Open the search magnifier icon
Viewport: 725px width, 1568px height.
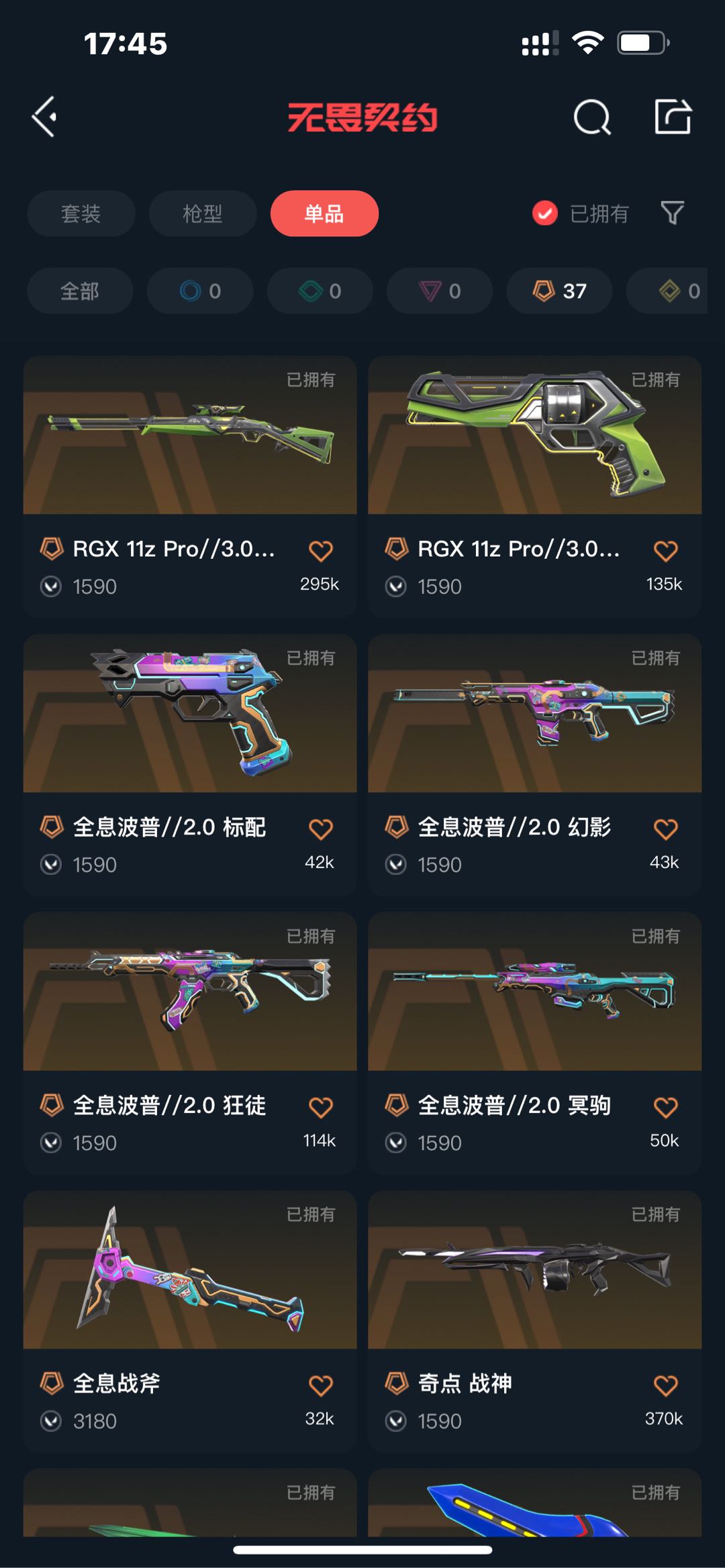click(x=592, y=117)
